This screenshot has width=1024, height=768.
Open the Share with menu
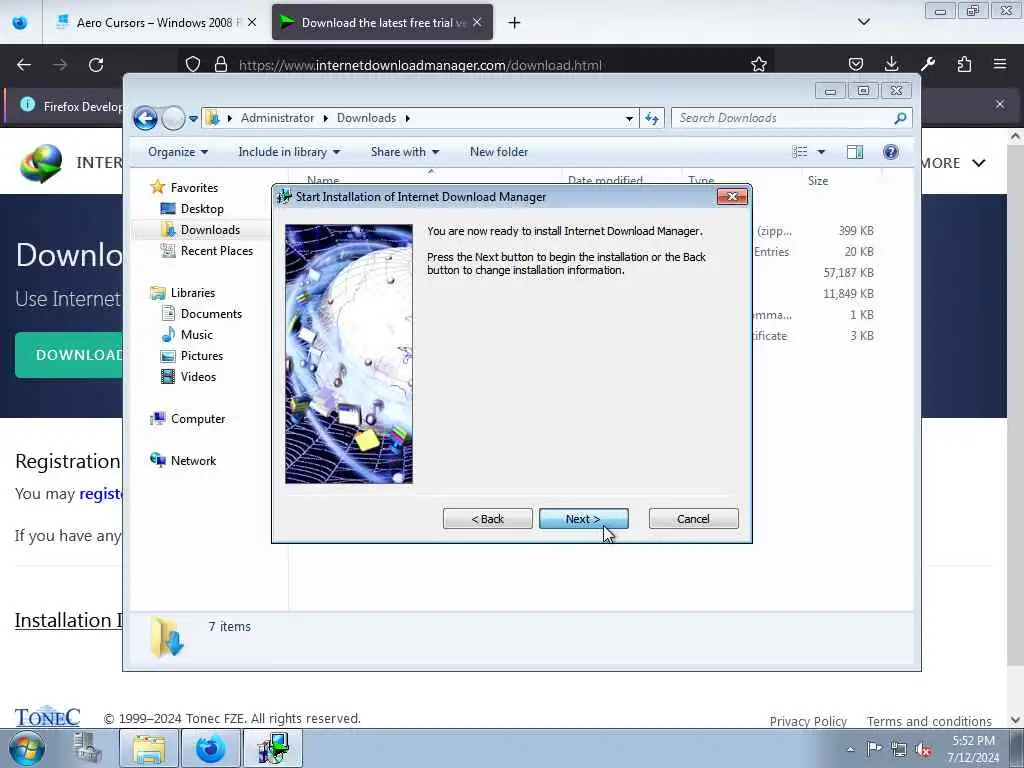click(405, 152)
